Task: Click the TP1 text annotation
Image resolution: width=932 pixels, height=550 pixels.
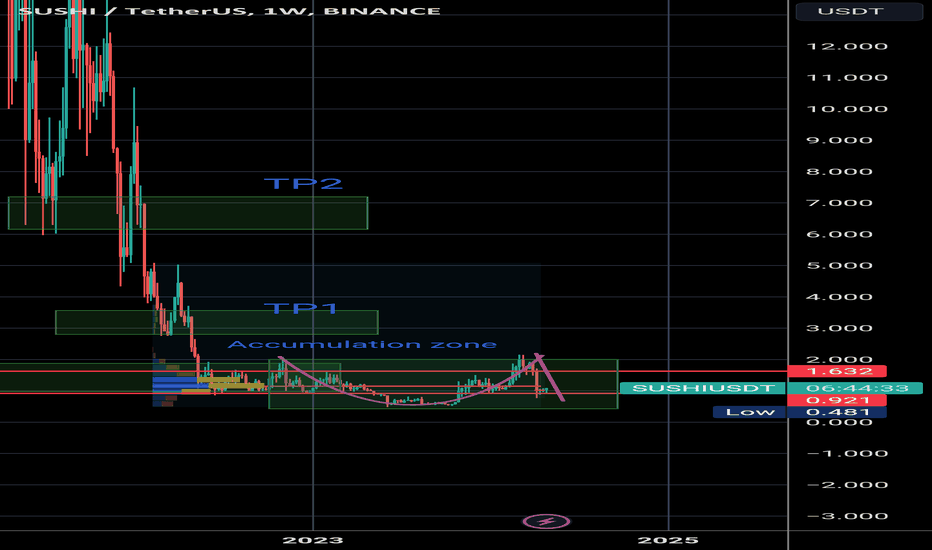Action: point(301,308)
